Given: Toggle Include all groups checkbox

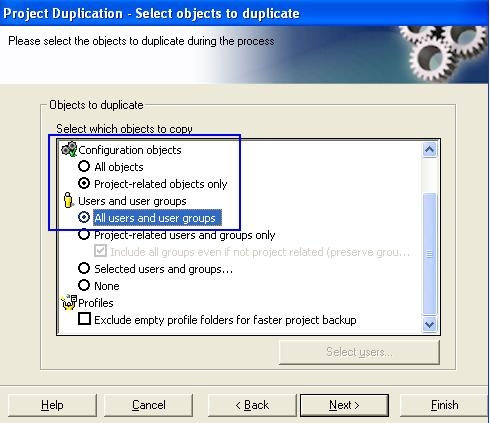Looking at the screenshot, I should [100, 251].
